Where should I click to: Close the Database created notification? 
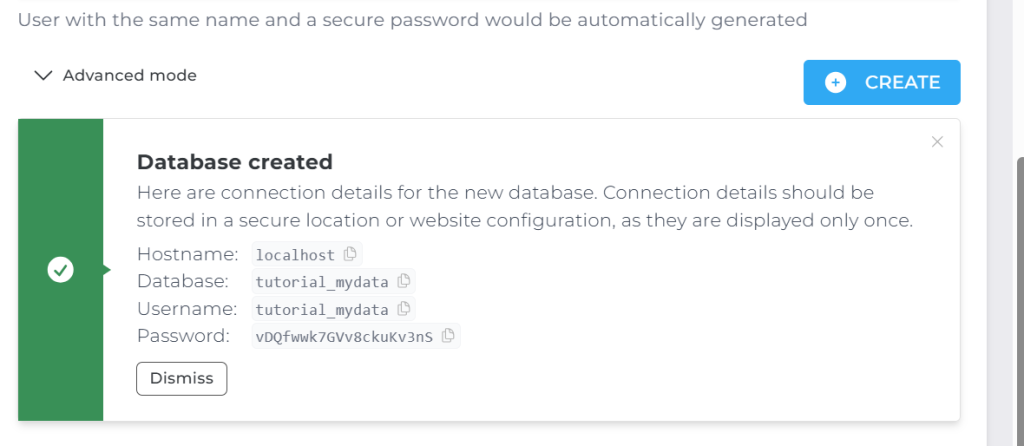pos(937,142)
